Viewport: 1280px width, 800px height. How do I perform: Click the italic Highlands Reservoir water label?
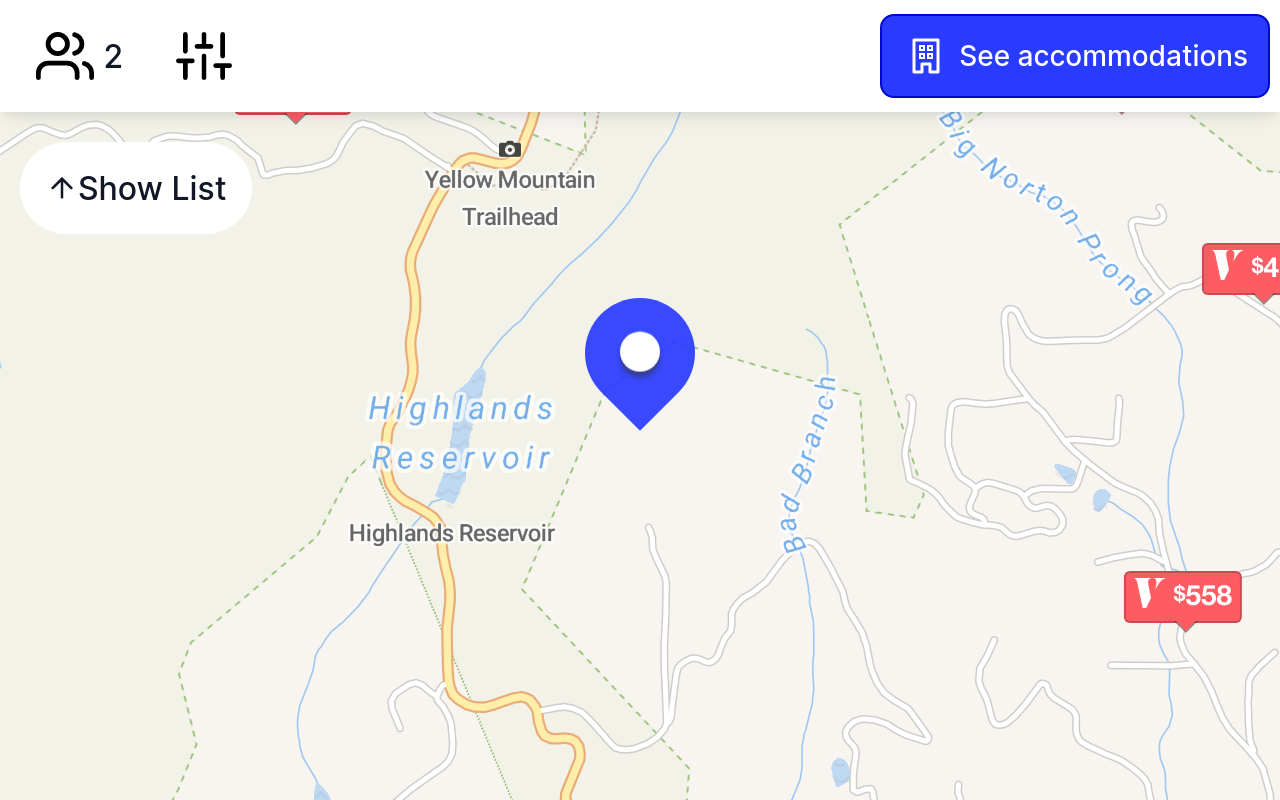coord(461,433)
